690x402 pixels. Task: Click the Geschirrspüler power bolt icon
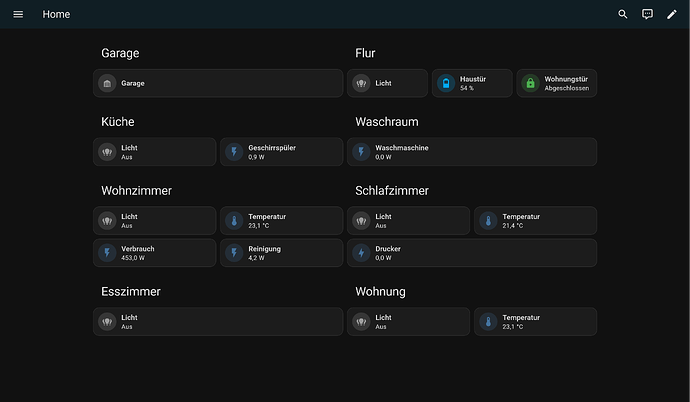pos(234,152)
